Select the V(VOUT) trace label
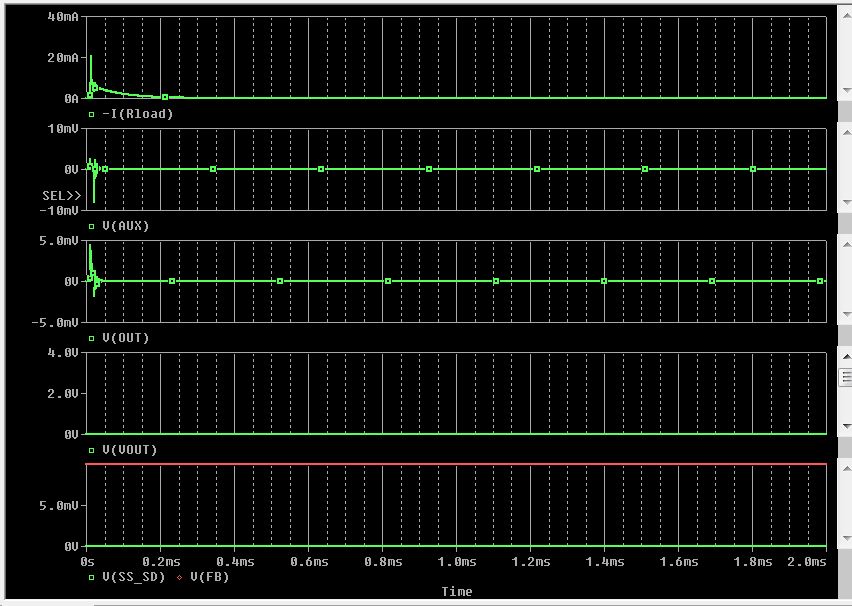 point(129,450)
